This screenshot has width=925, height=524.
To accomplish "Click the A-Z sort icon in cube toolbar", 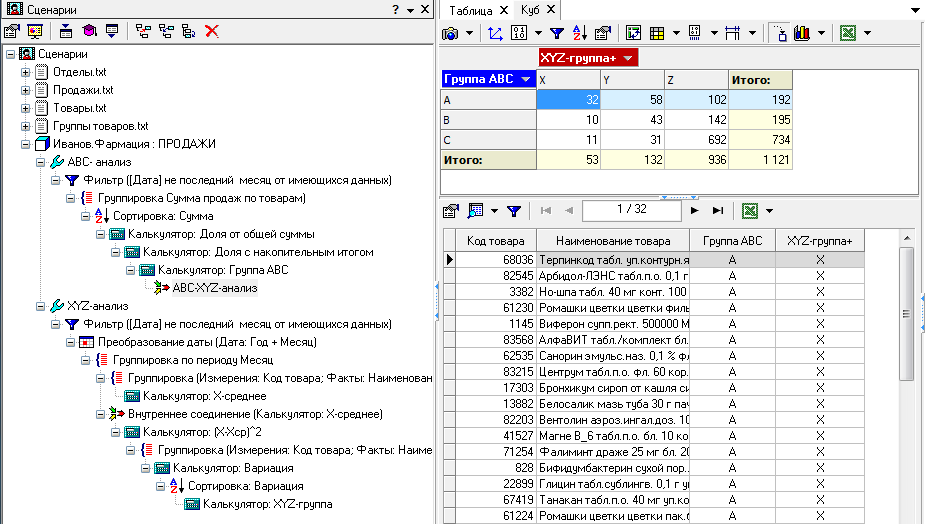I will pyautogui.click(x=579, y=33).
